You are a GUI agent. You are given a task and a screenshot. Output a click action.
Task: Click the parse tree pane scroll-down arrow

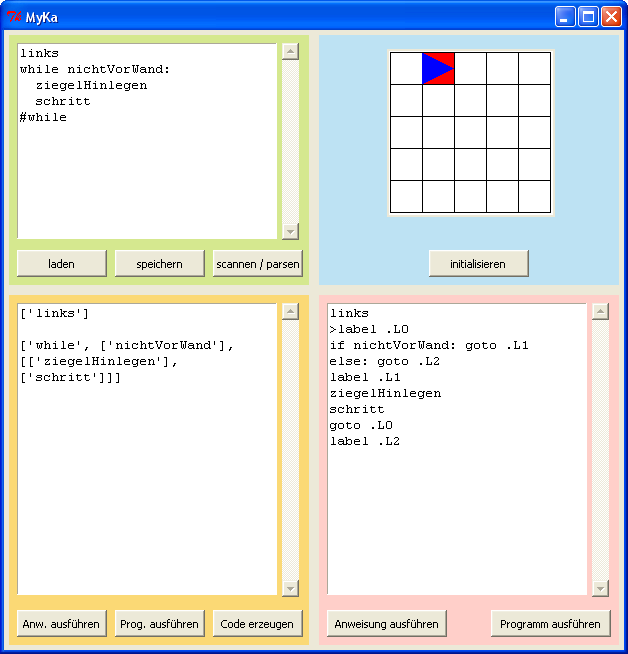(x=290, y=589)
